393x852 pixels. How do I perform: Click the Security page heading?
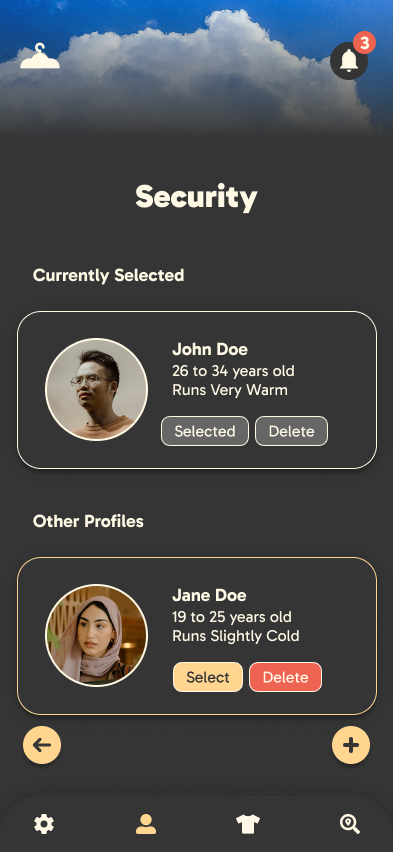(x=196, y=197)
